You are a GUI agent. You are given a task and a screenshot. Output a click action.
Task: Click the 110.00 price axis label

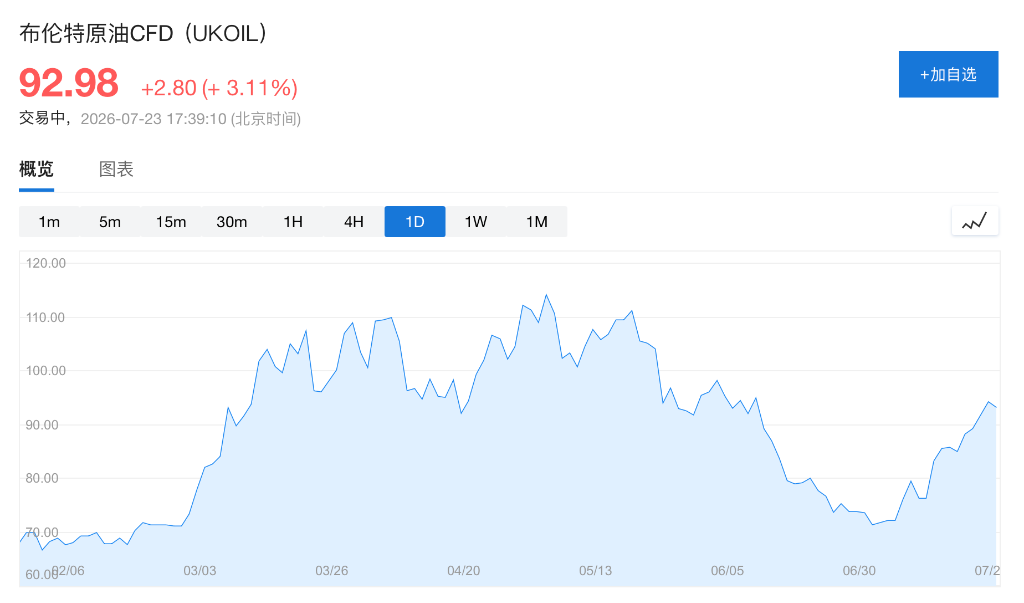tap(45, 318)
